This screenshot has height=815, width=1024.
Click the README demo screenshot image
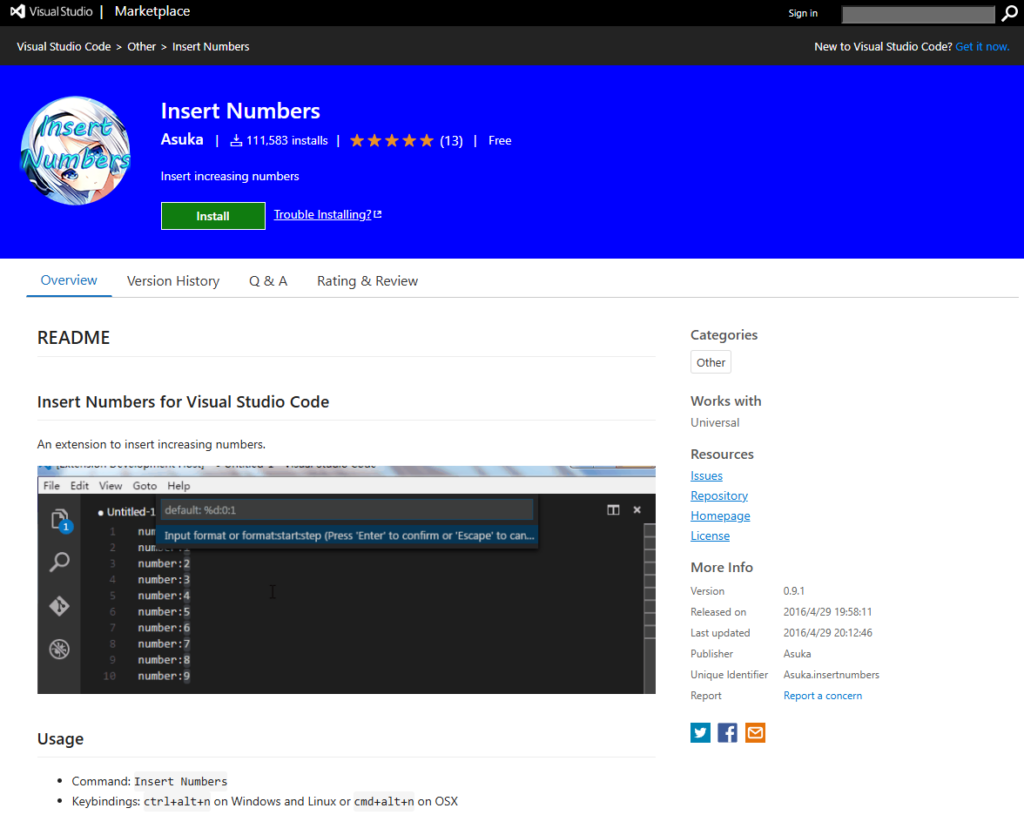point(346,580)
